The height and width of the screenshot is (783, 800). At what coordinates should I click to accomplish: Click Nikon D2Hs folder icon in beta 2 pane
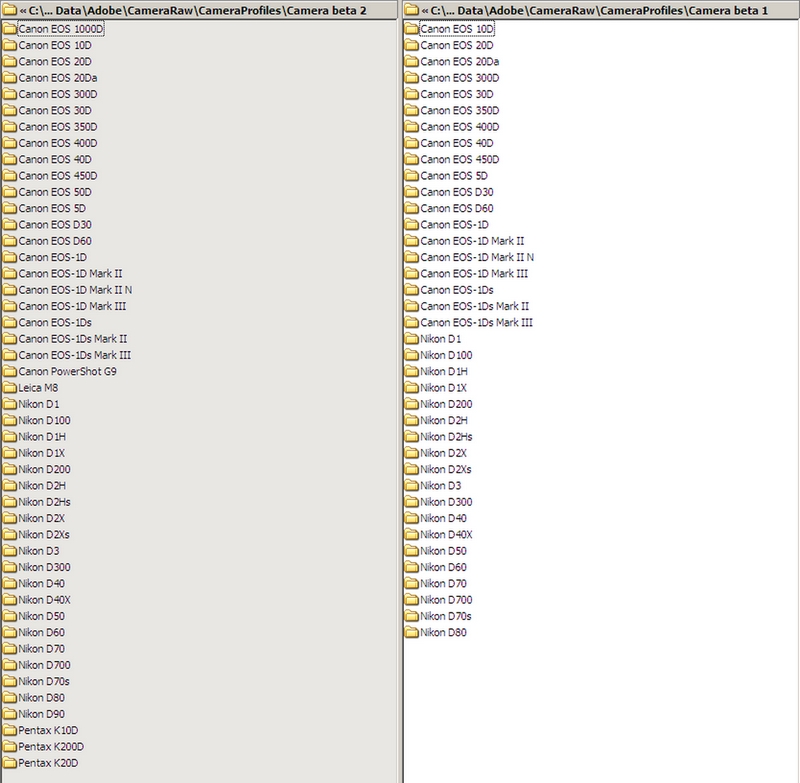click(10, 502)
